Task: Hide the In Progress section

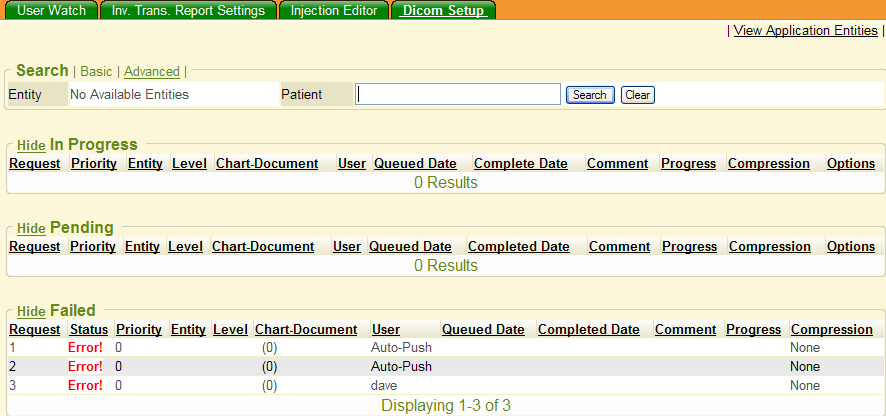Action: [31, 146]
